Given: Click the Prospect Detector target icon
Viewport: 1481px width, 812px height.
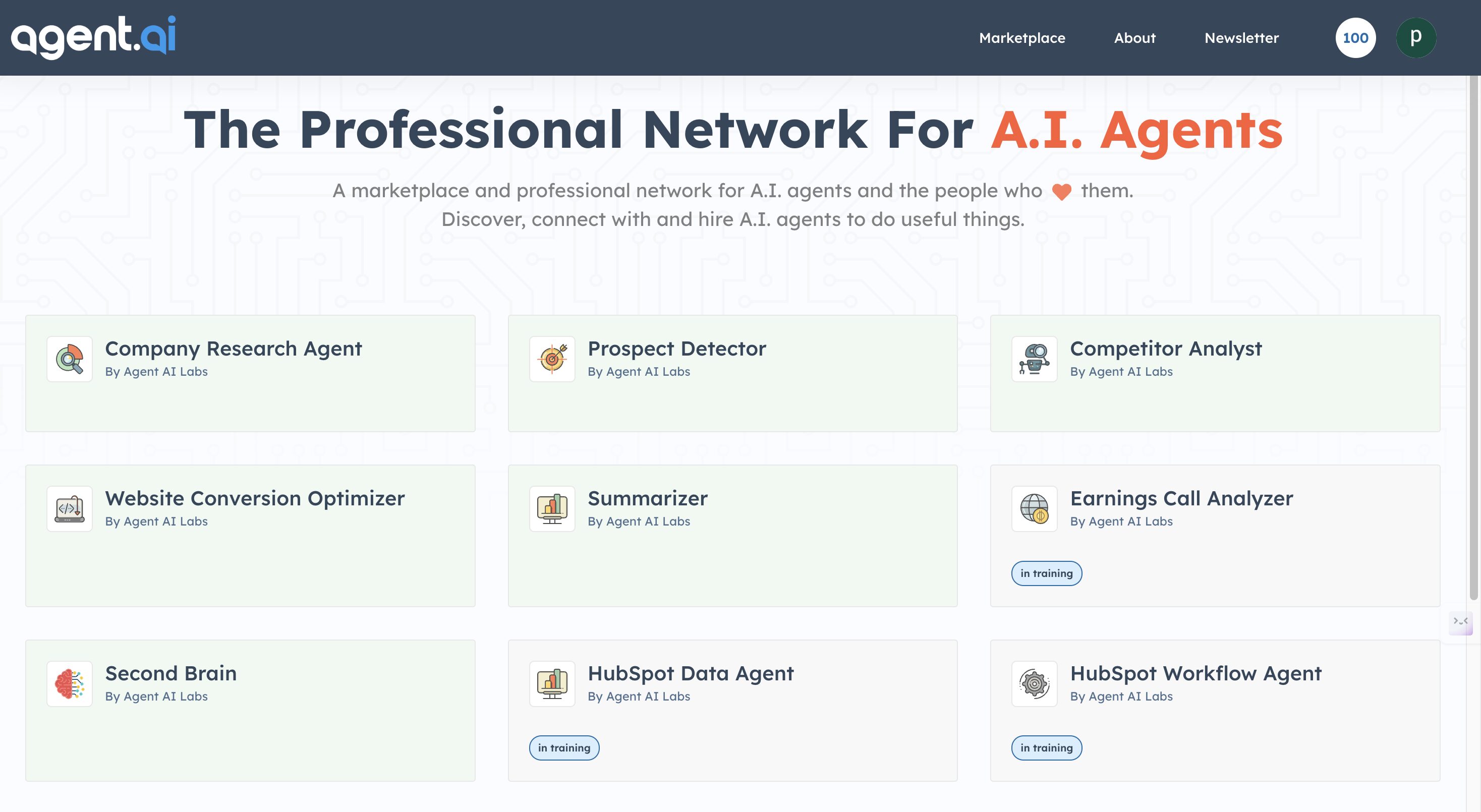Looking at the screenshot, I should [x=552, y=359].
